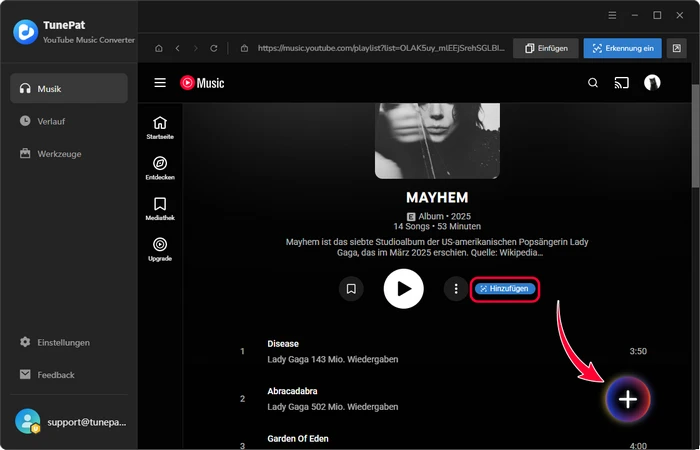Screen dimensions: 700x450
Task: Click the cast to device icon
Action: coord(621,83)
